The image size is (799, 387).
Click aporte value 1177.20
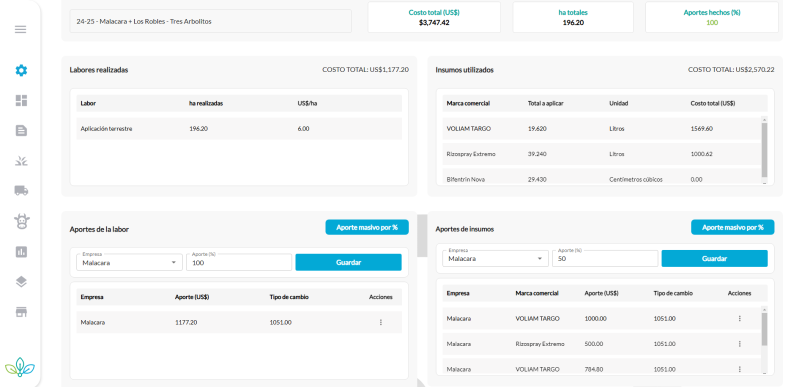[x=185, y=322]
